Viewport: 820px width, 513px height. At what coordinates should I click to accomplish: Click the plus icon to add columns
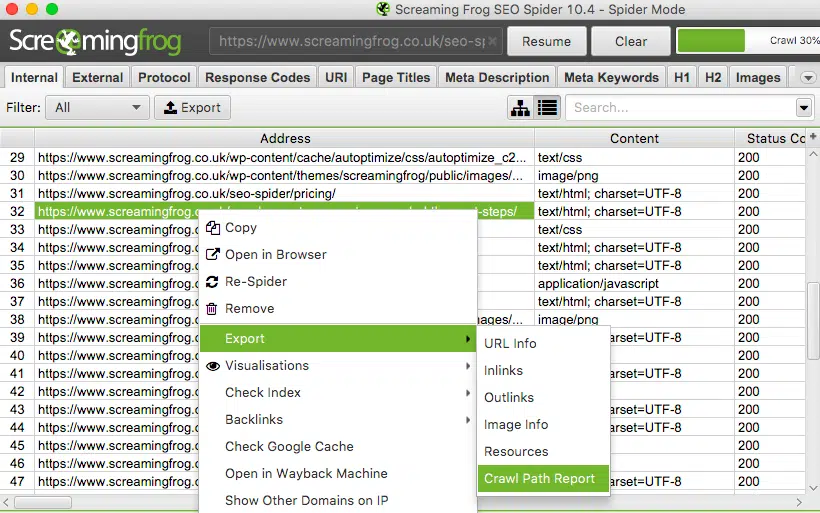click(x=813, y=136)
